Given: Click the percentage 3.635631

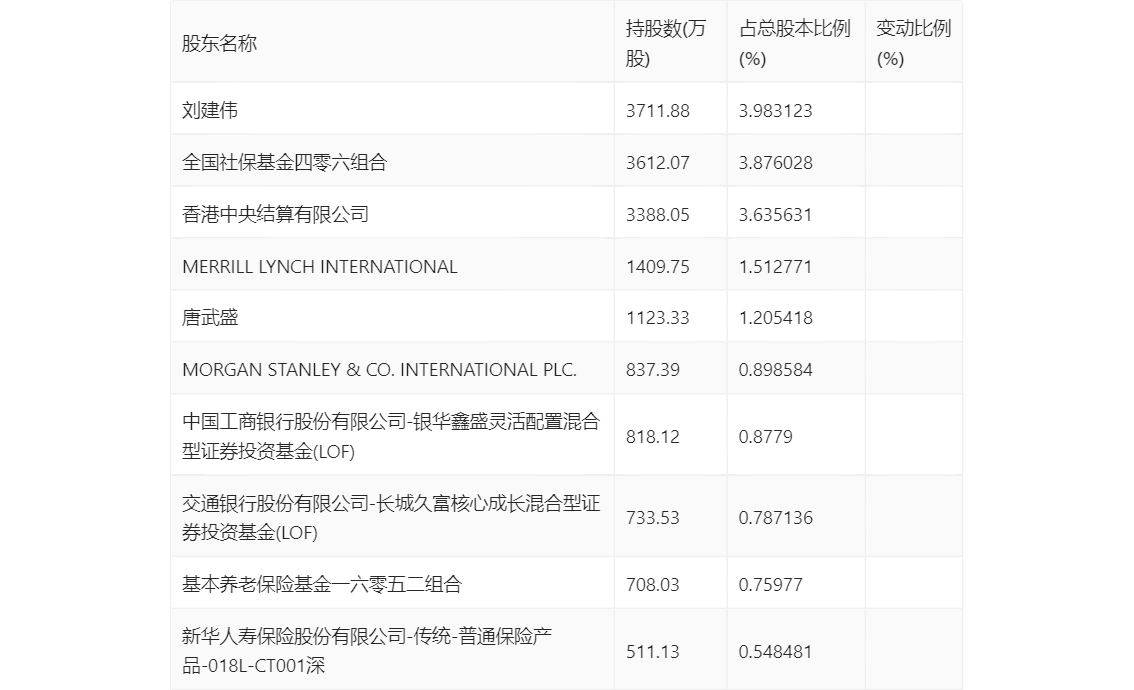Looking at the screenshot, I should tap(775, 215).
